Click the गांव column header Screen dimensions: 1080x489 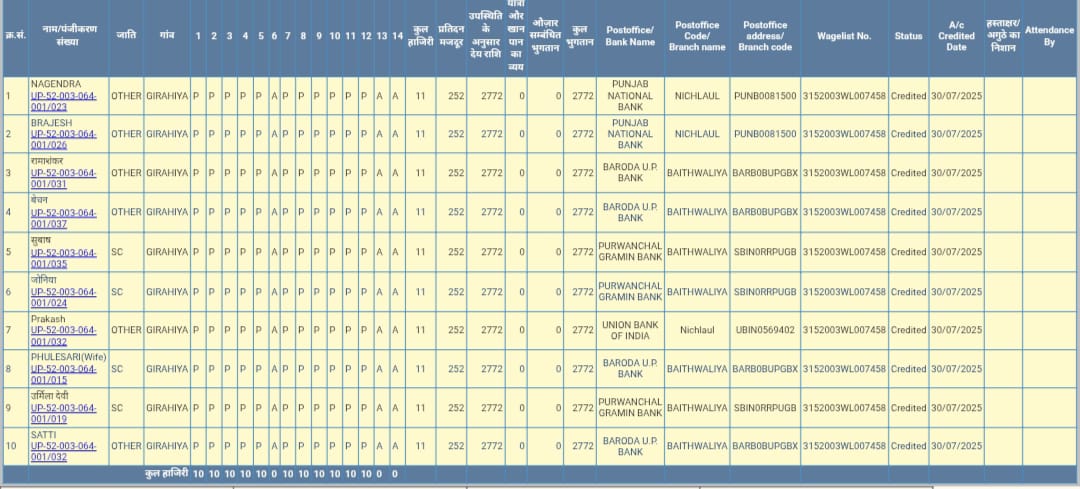166,36
